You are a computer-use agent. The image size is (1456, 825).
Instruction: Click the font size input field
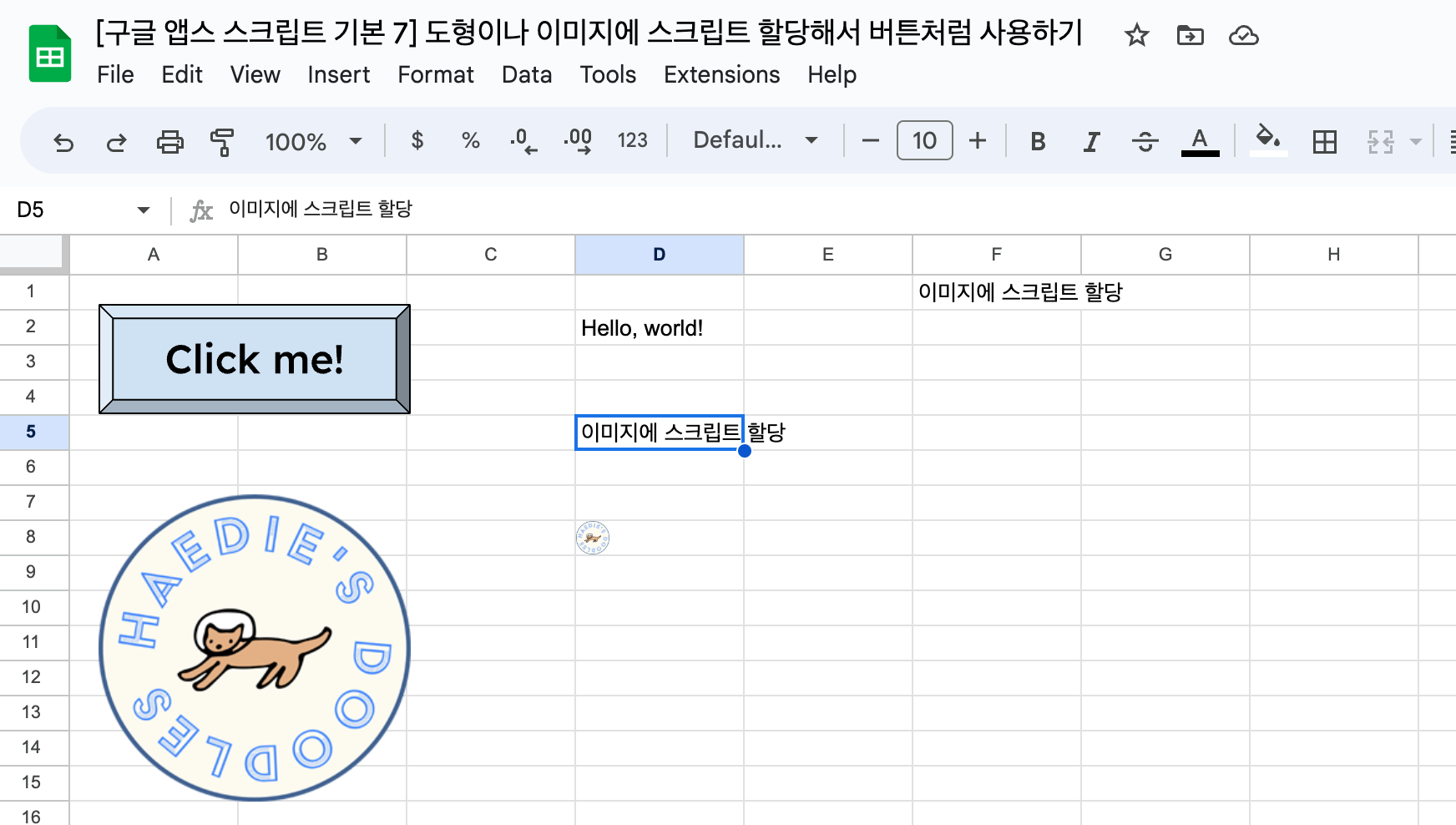[924, 140]
